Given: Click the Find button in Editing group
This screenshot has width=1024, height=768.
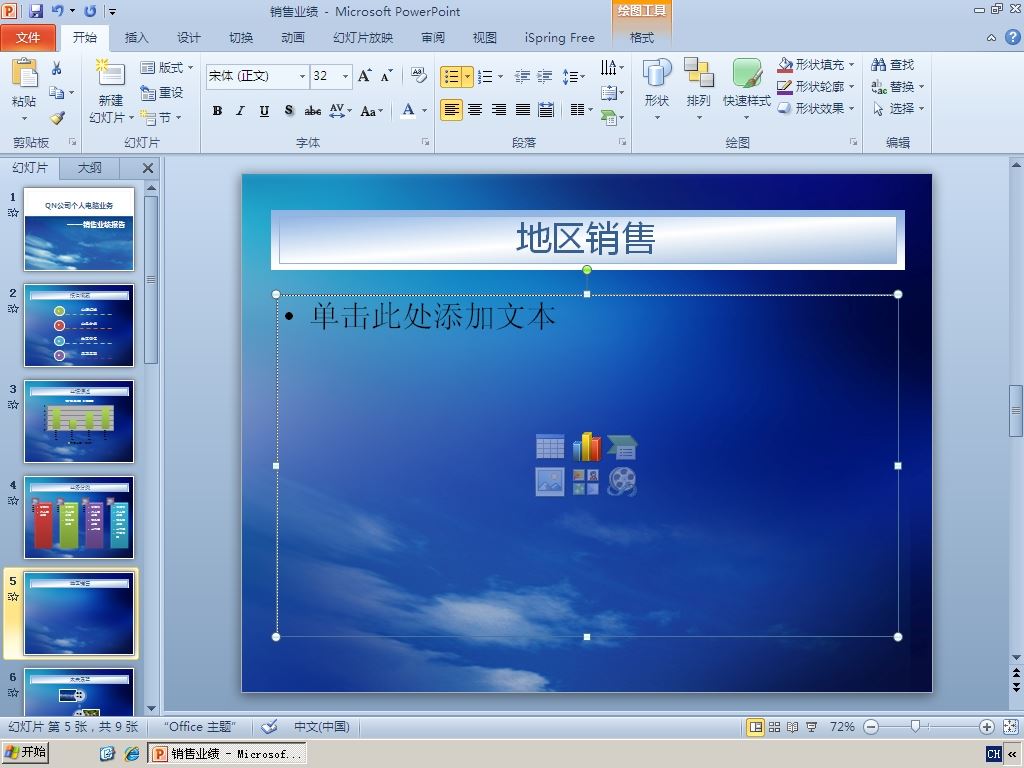Looking at the screenshot, I should click(893, 65).
